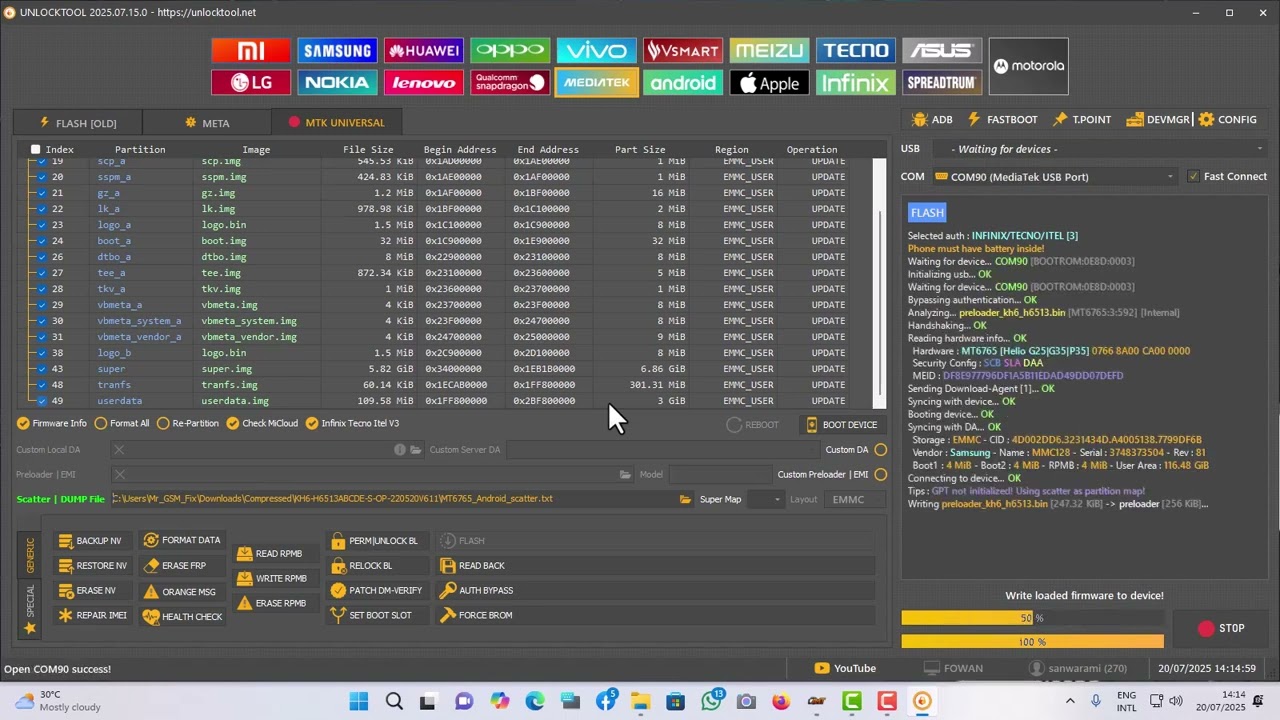Switch to the MTK UNIVERSAL tab
The height and width of the screenshot is (720, 1280).
tap(336, 123)
